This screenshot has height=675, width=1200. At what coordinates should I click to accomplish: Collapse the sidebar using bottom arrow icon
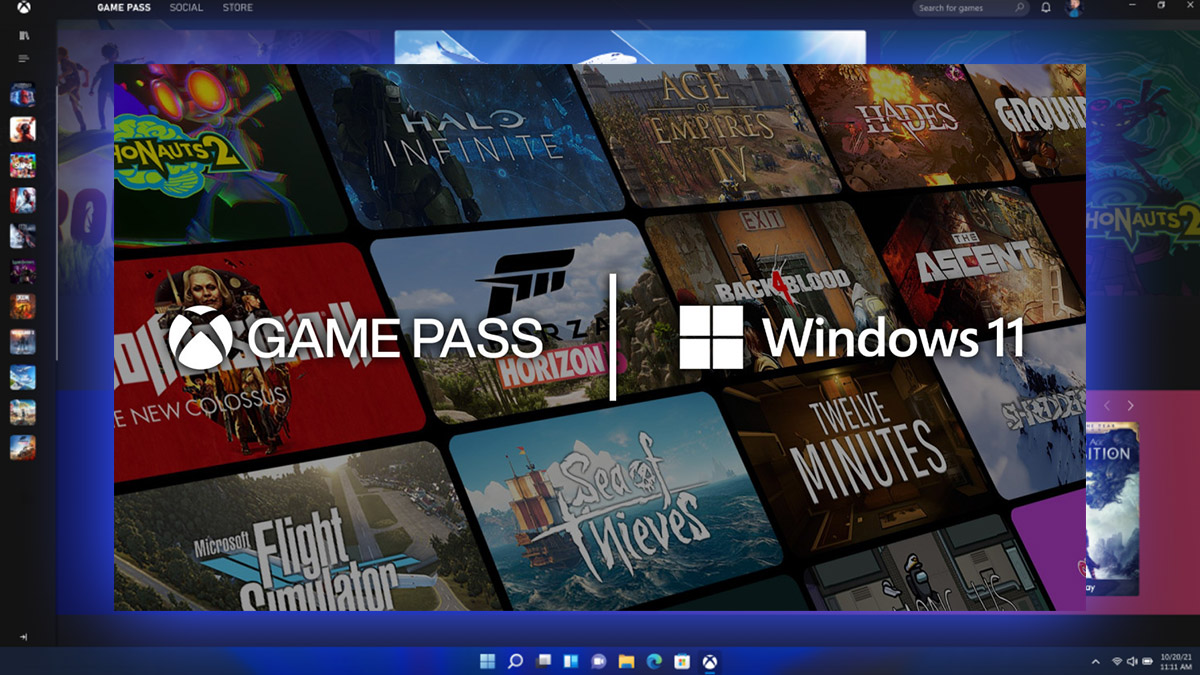[x=23, y=637]
